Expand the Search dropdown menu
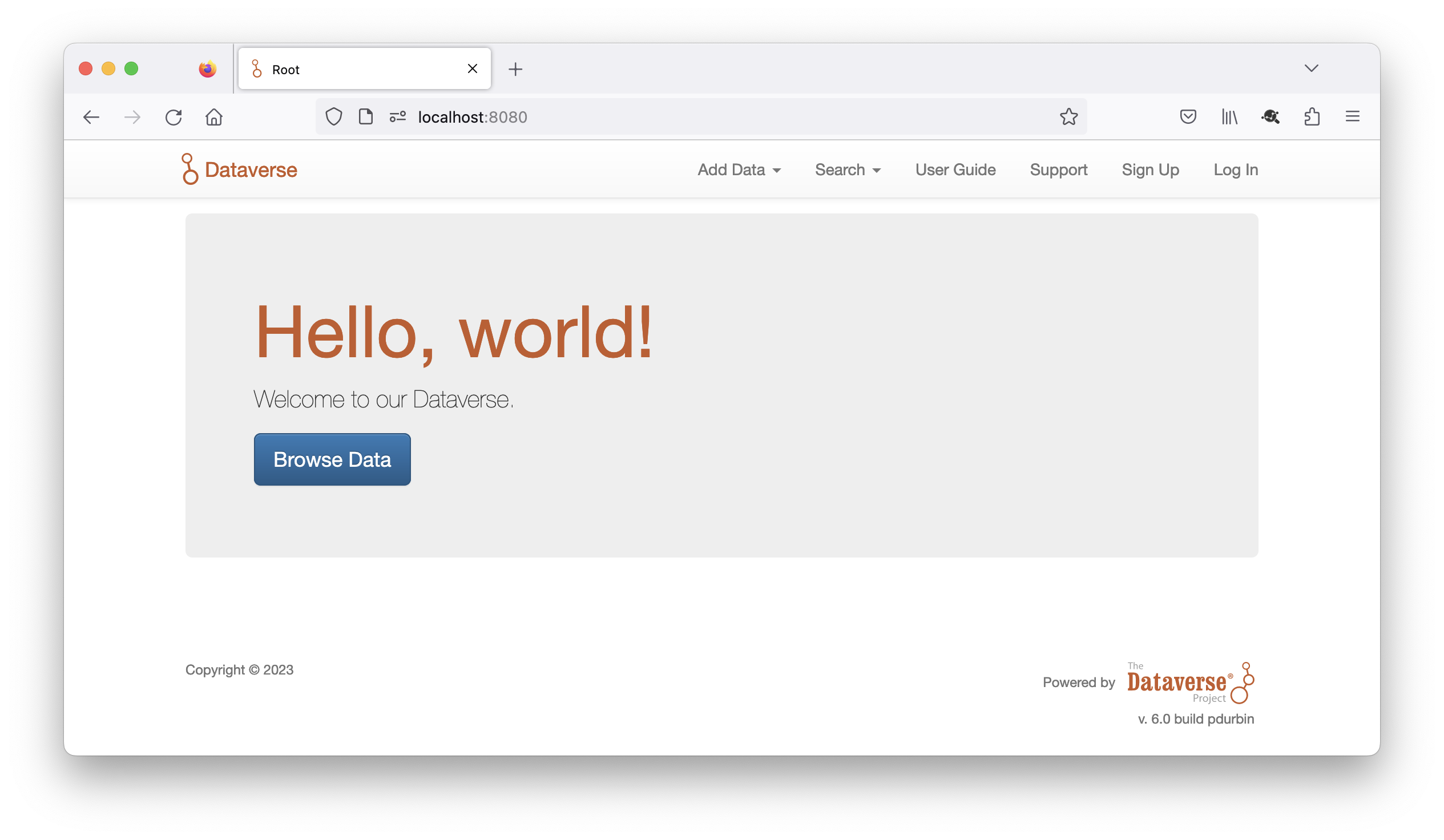1444x840 pixels. click(848, 170)
